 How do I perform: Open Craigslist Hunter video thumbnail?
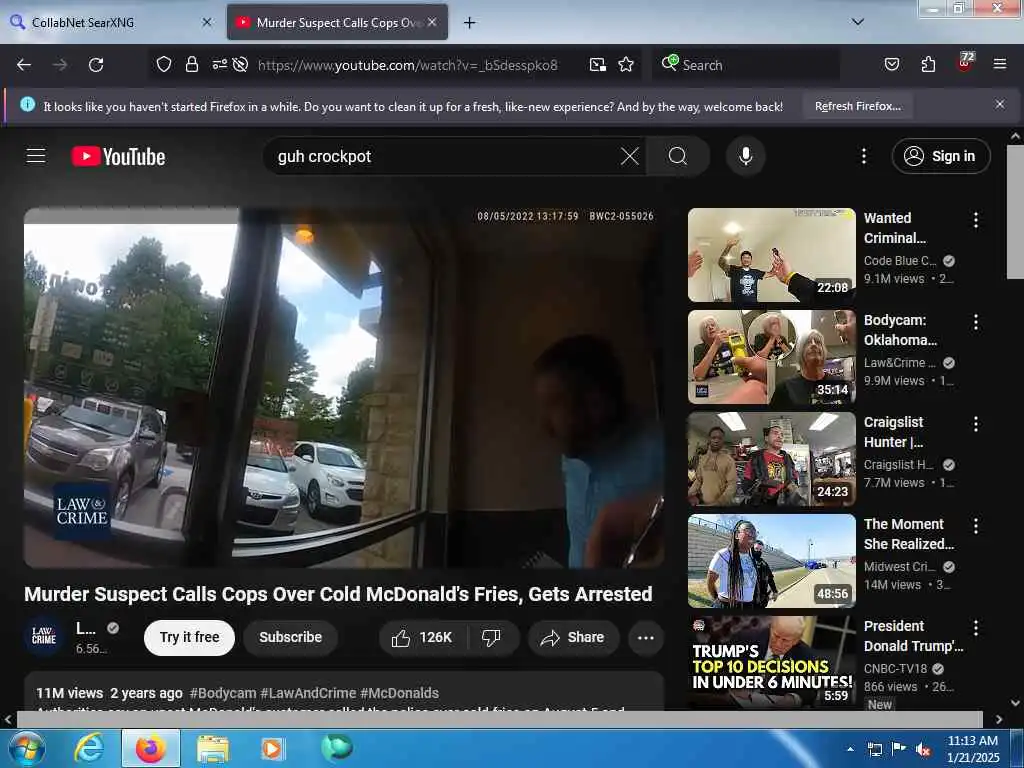(771, 459)
